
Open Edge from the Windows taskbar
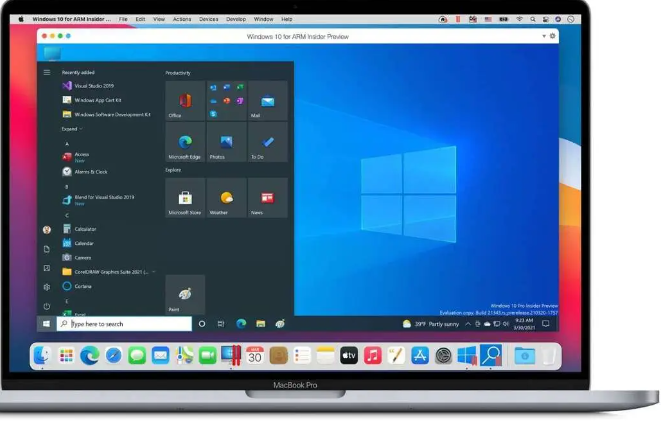tap(241, 324)
